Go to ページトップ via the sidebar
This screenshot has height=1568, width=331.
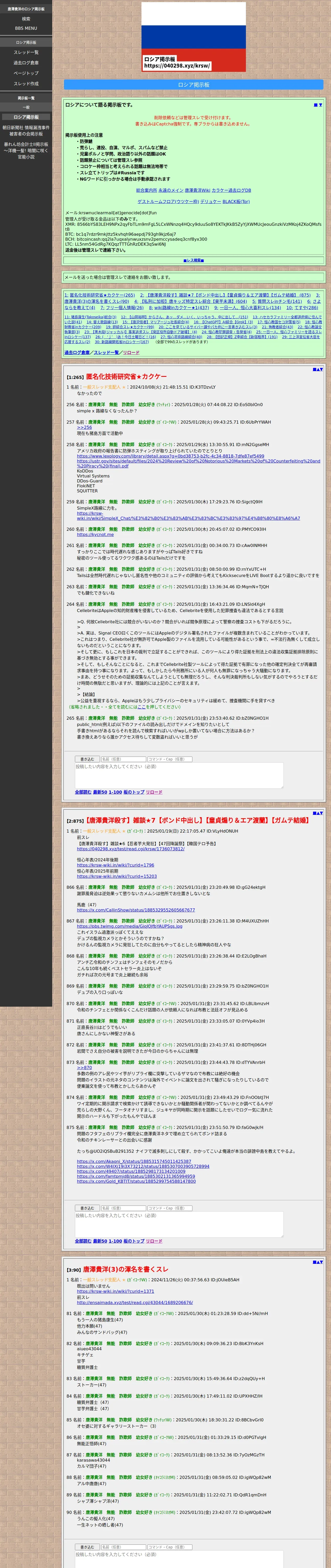[x=26, y=73]
